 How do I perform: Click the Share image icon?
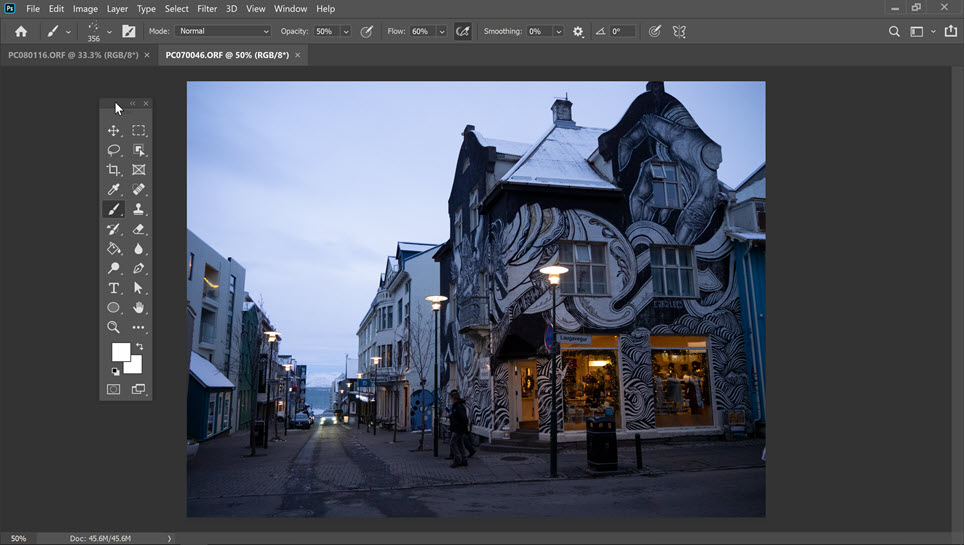951,31
